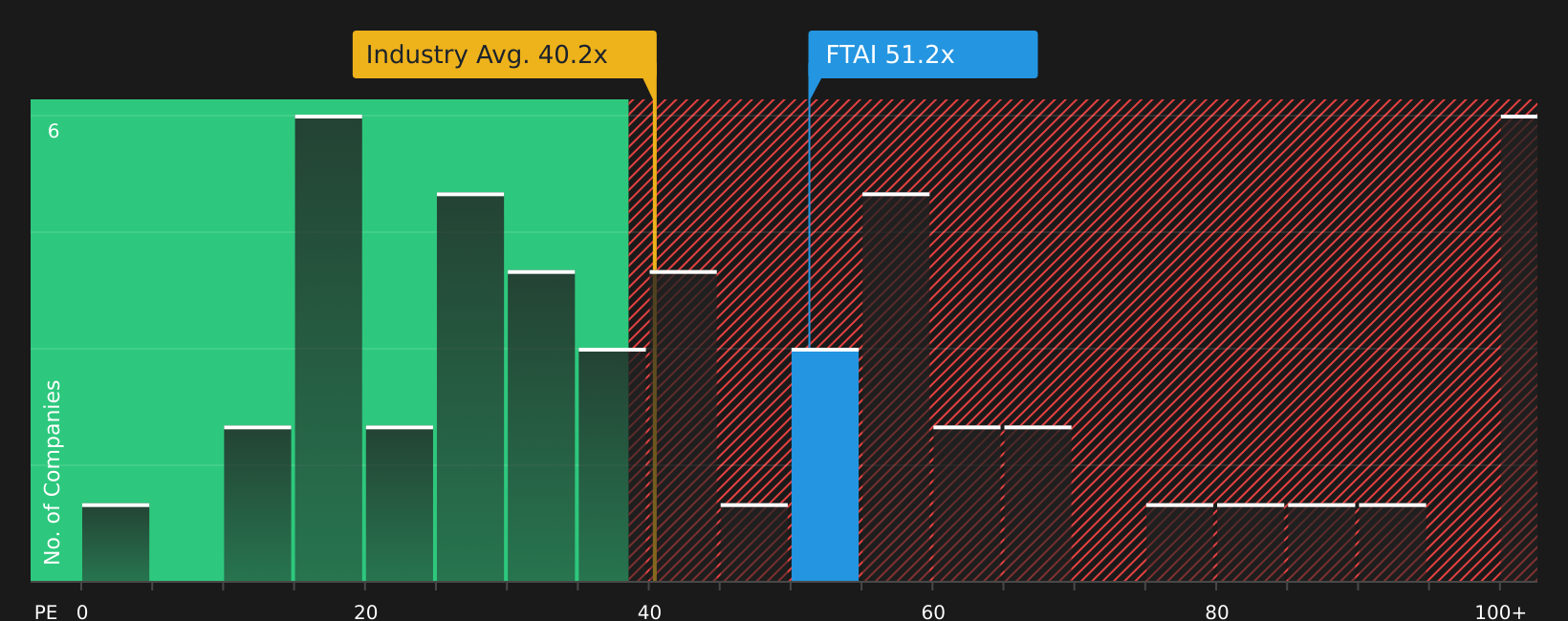Click the six-company bar for PE 15 to 20
Screen dimensions: 1568x621
[x=329, y=349]
